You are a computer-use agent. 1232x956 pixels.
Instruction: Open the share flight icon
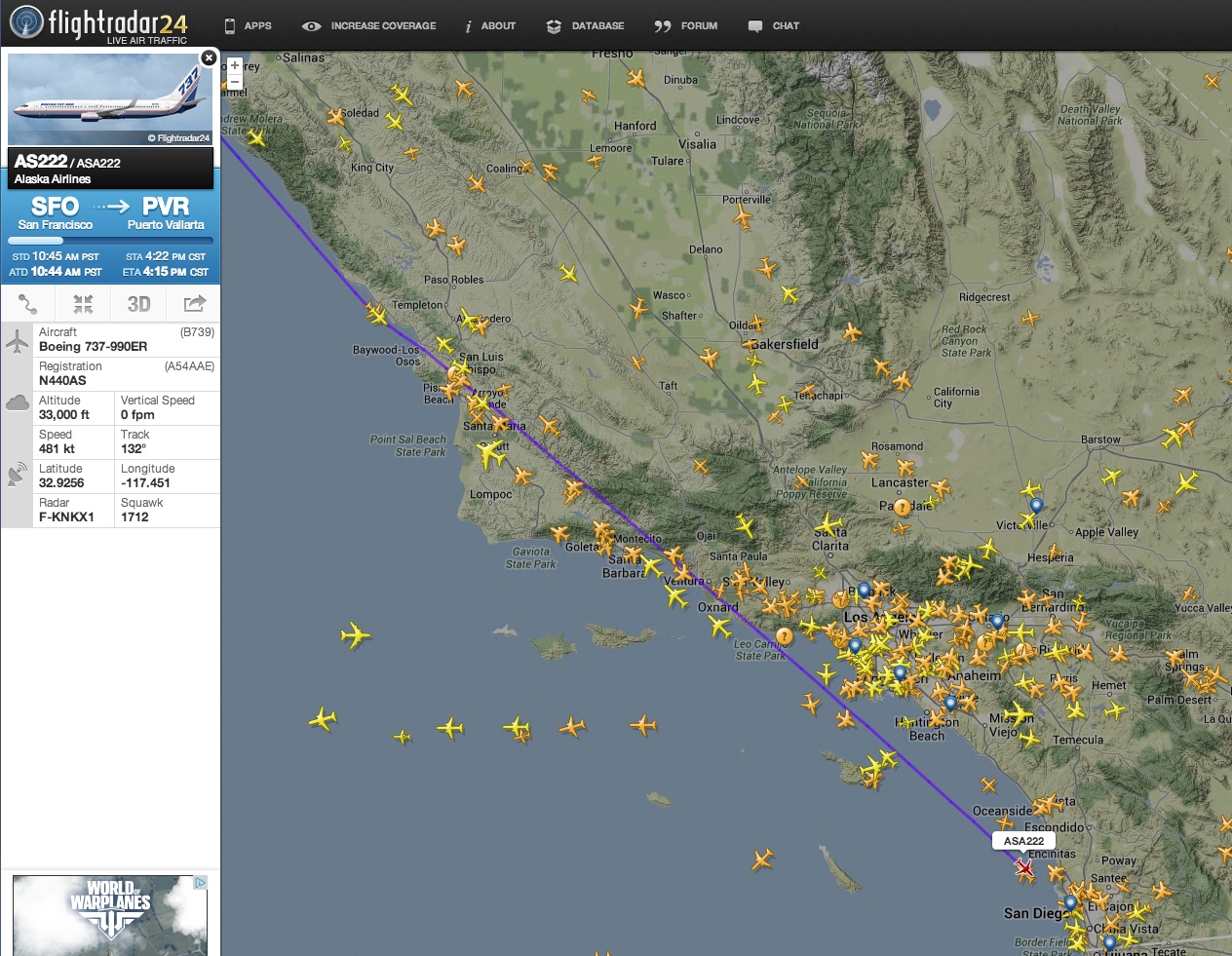(192, 304)
